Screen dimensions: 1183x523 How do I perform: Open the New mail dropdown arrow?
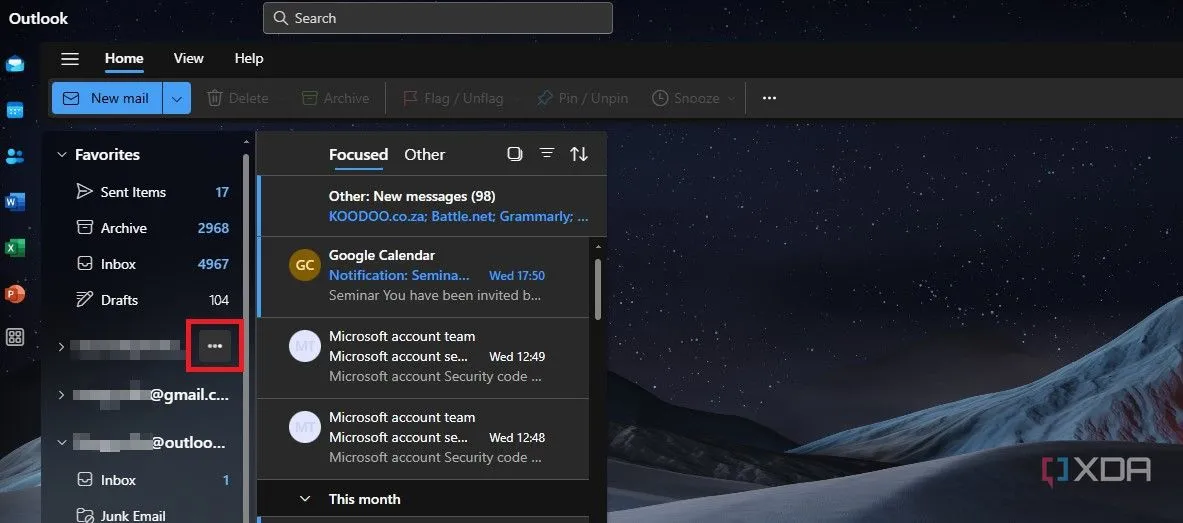[x=177, y=98]
